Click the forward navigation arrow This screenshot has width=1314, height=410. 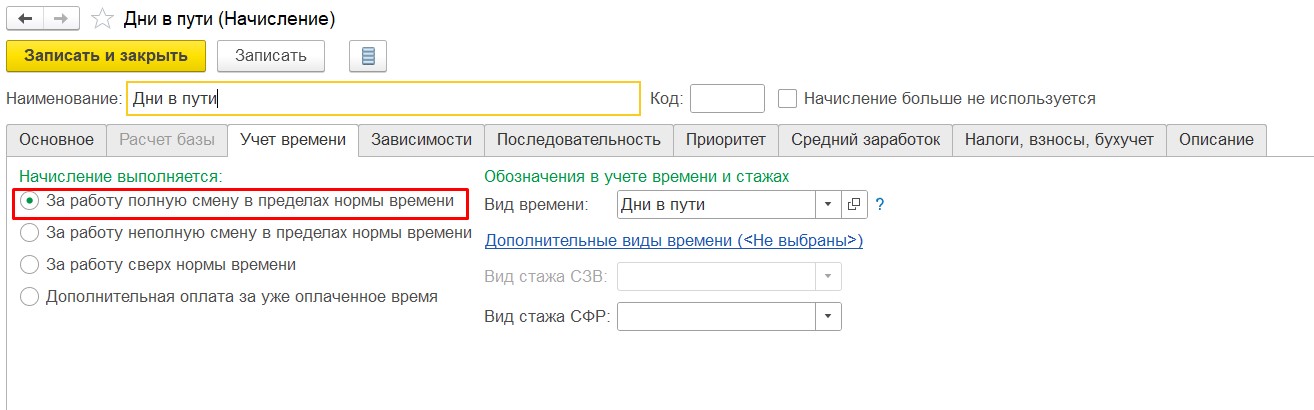[x=59, y=19]
